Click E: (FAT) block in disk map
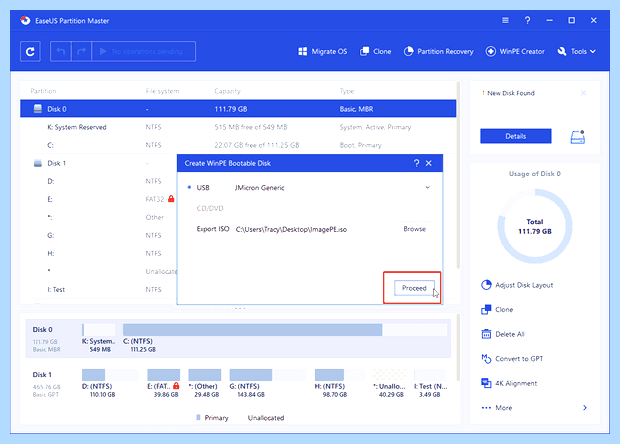The height and width of the screenshot is (444, 620). pos(163,375)
